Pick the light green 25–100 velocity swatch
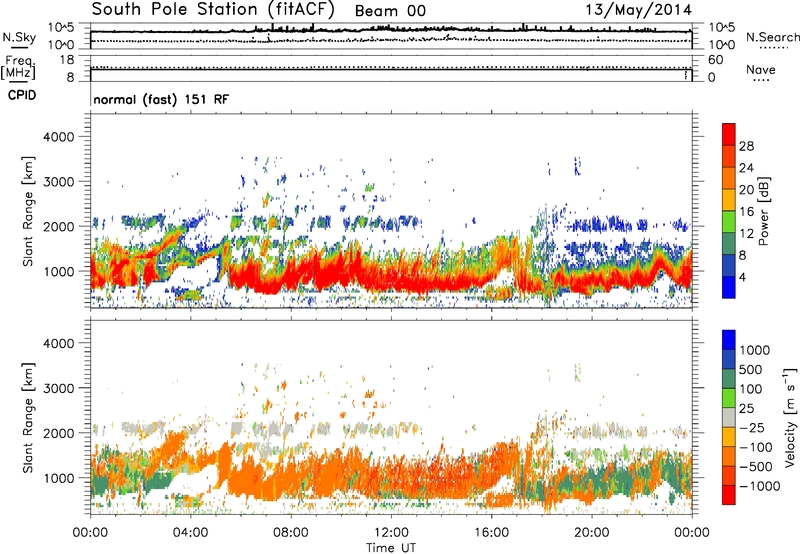The image size is (800, 554). tap(729, 398)
